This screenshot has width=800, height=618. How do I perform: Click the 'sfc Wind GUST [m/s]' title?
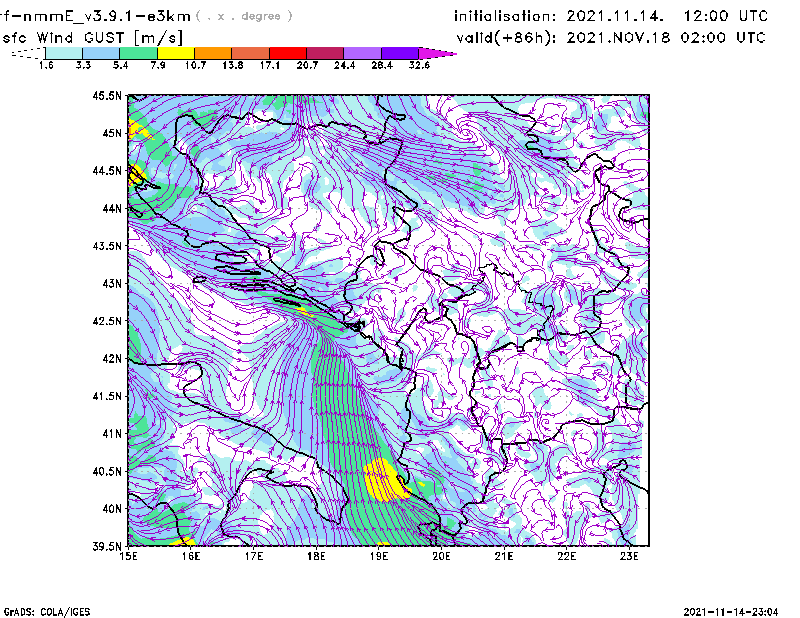click(x=92, y=38)
